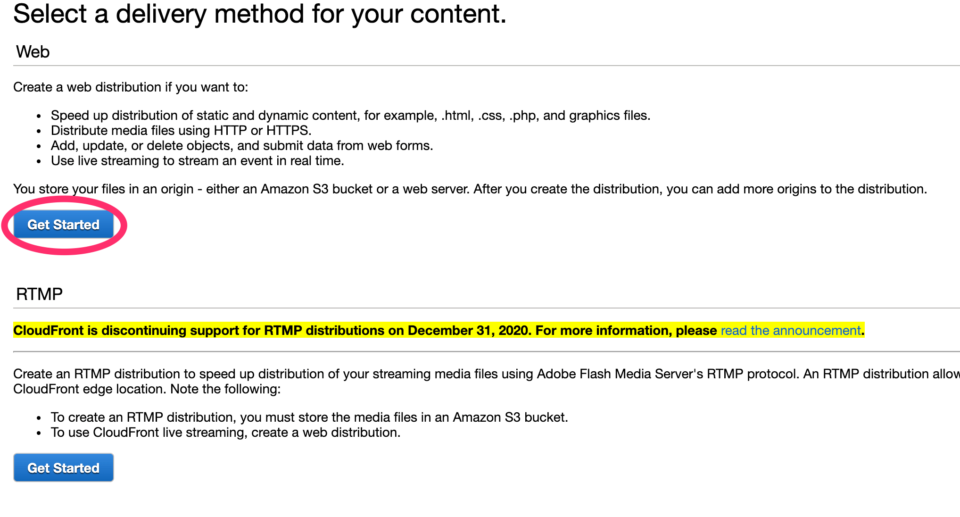Click the "You store your files in an origin" paragraph
Screen dimensions: 960x517
pos(470,188)
